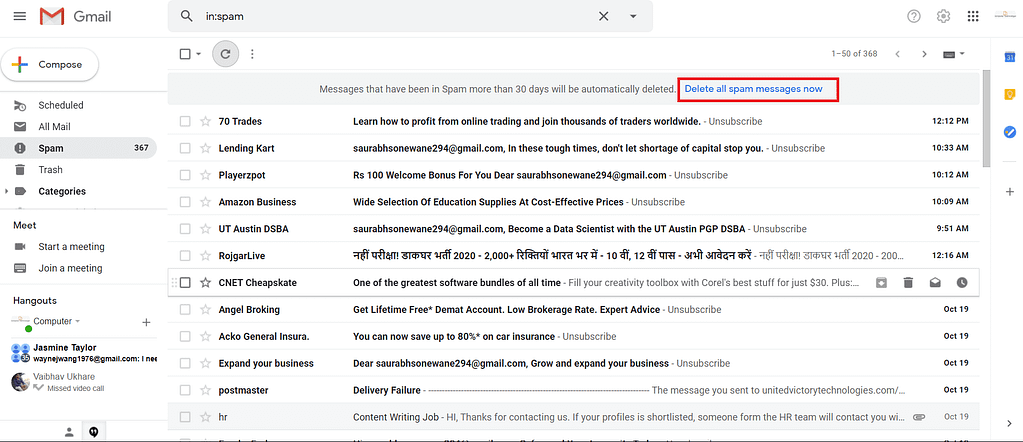Snooze the CNET Cheapskate email

[962, 283]
